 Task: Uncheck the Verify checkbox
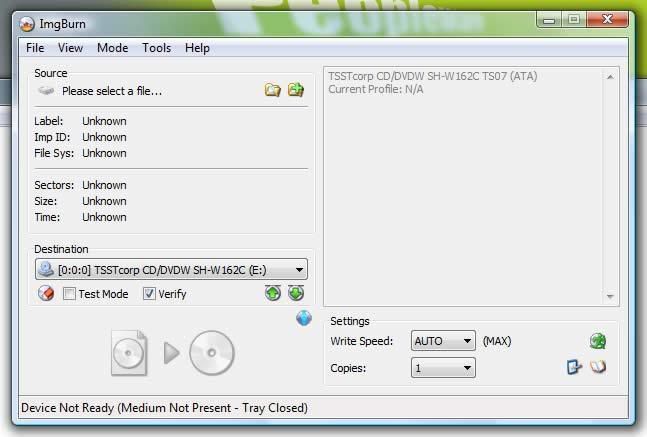[x=149, y=294]
